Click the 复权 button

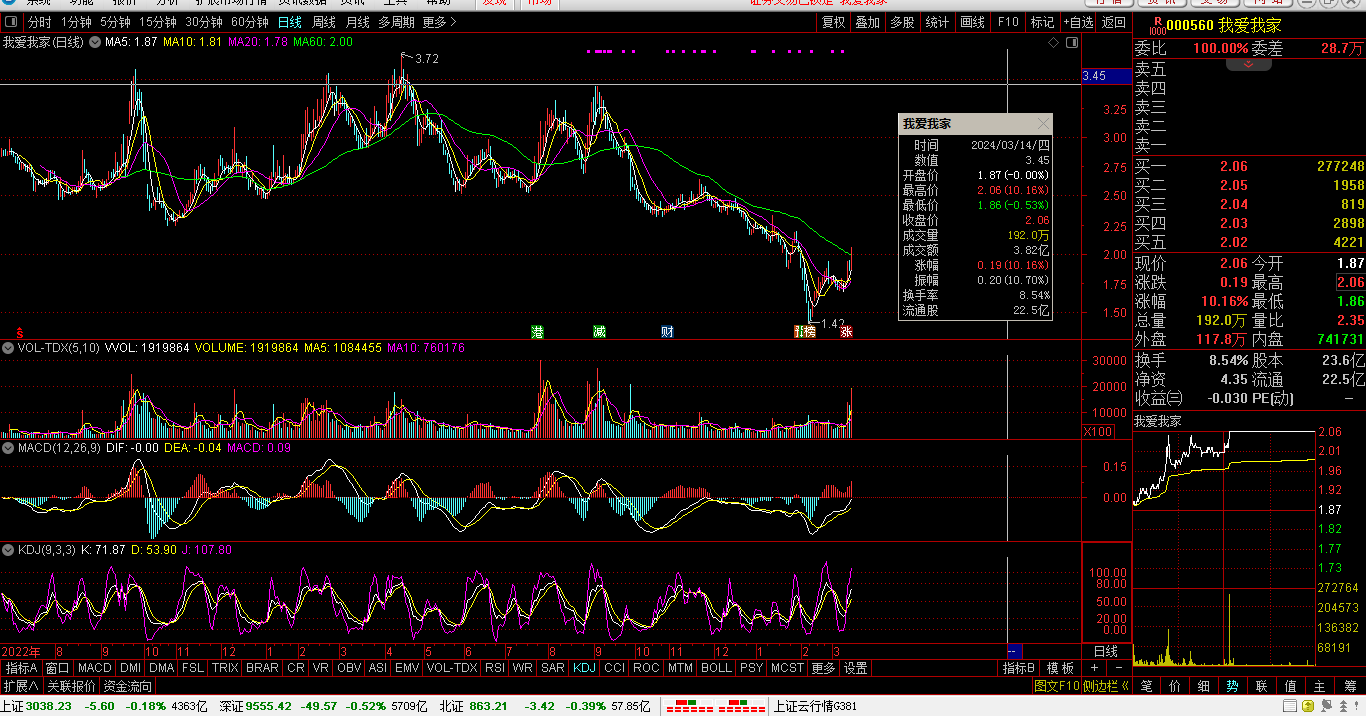[x=834, y=22]
